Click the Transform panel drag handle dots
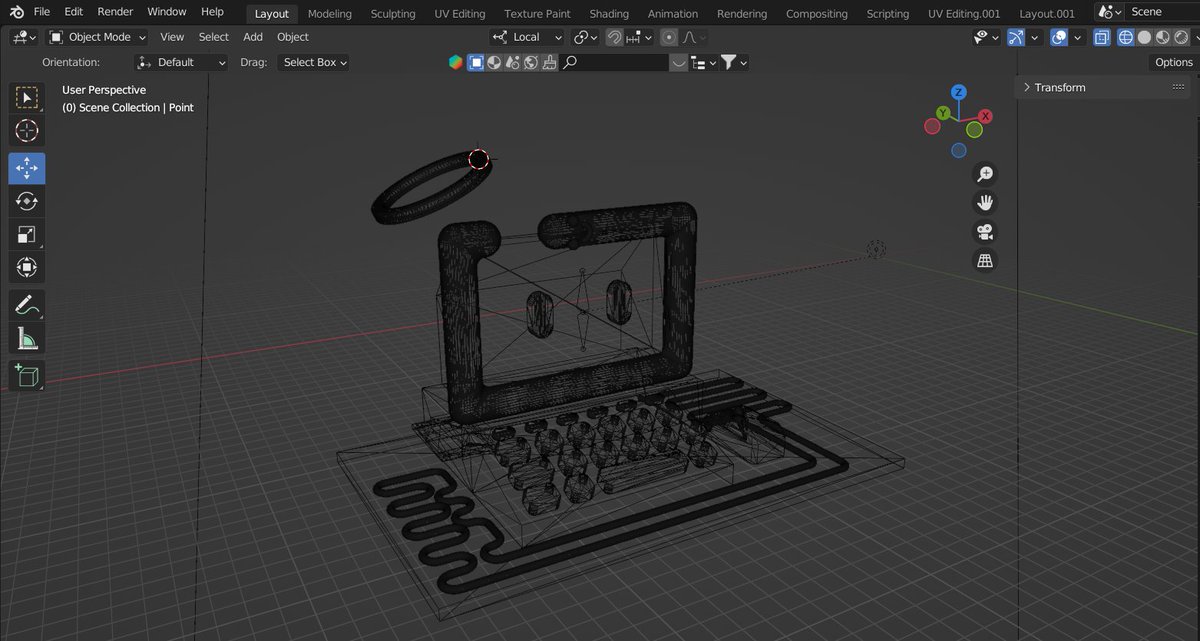Screen dimensions: 1200x641 coord(1178,88)
